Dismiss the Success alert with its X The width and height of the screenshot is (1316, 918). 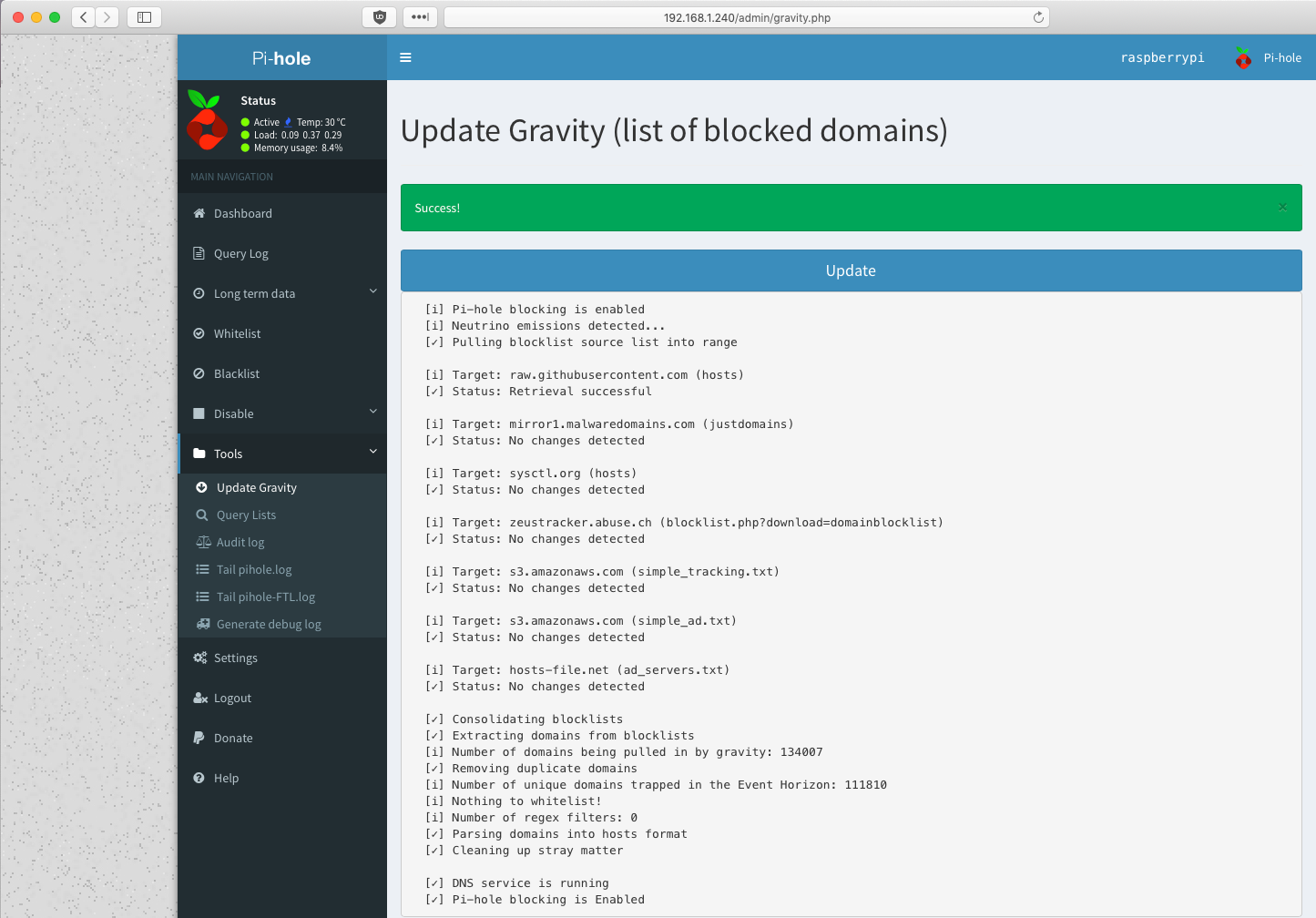pyautogui.click(x=1282, y=207)
